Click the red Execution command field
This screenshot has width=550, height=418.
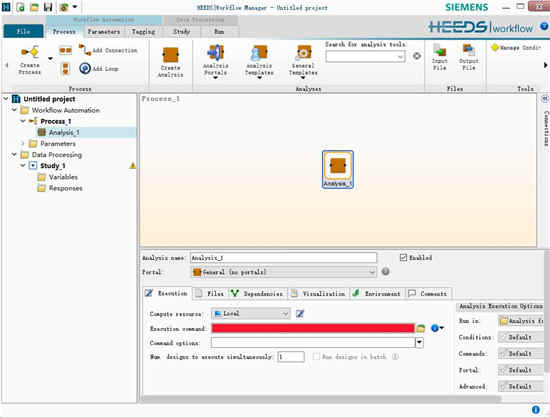pos(313,328)
